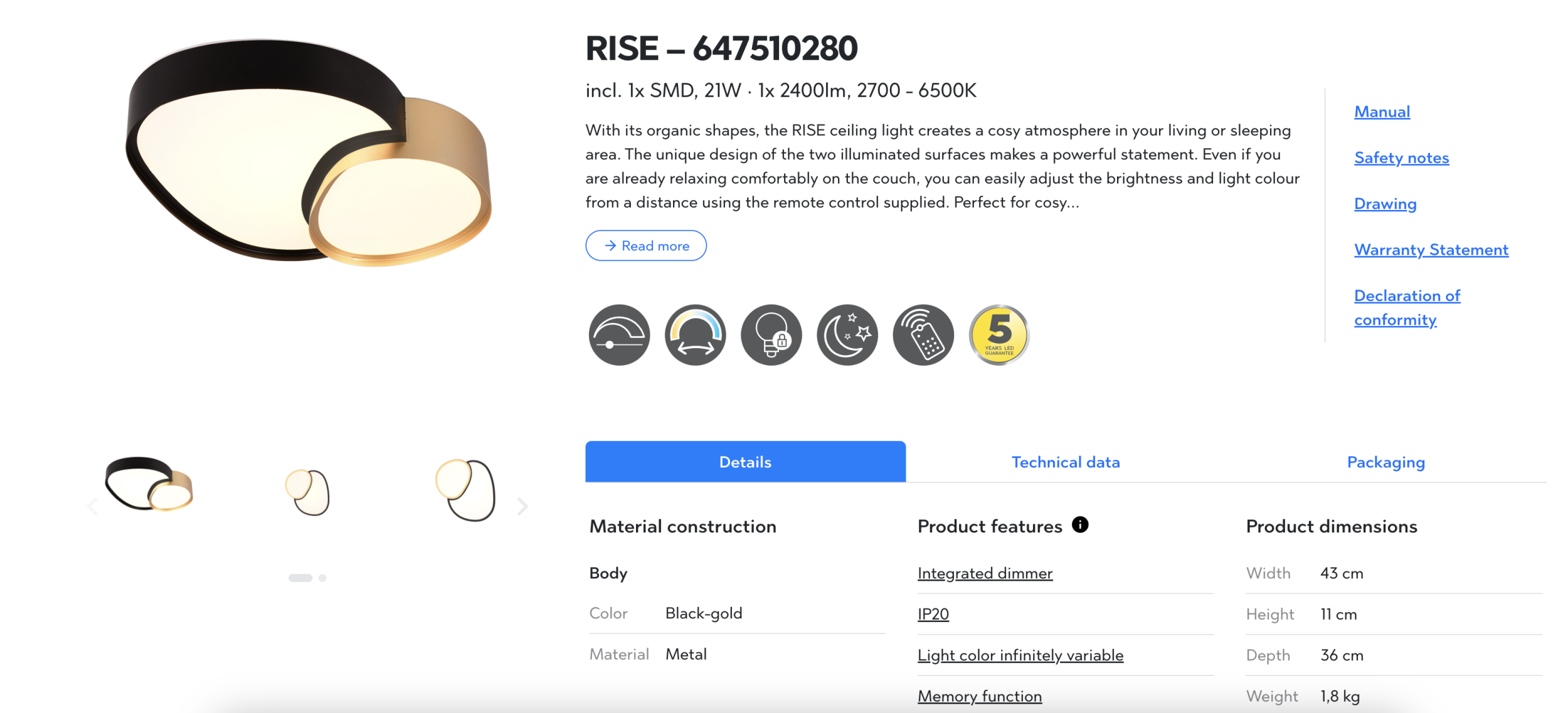Click the night light moon icon
This screenshot has width=1568, height=713.
point(847,335)
